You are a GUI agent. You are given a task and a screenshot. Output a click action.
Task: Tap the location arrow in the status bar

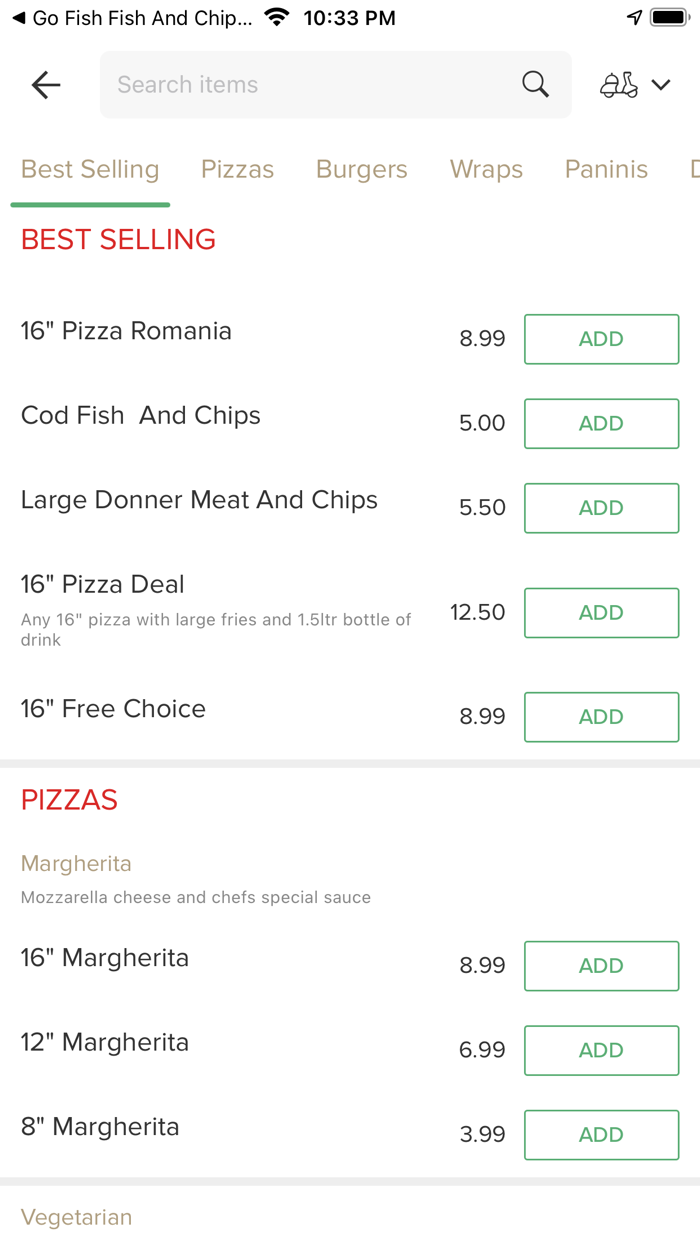coord(636,16)
